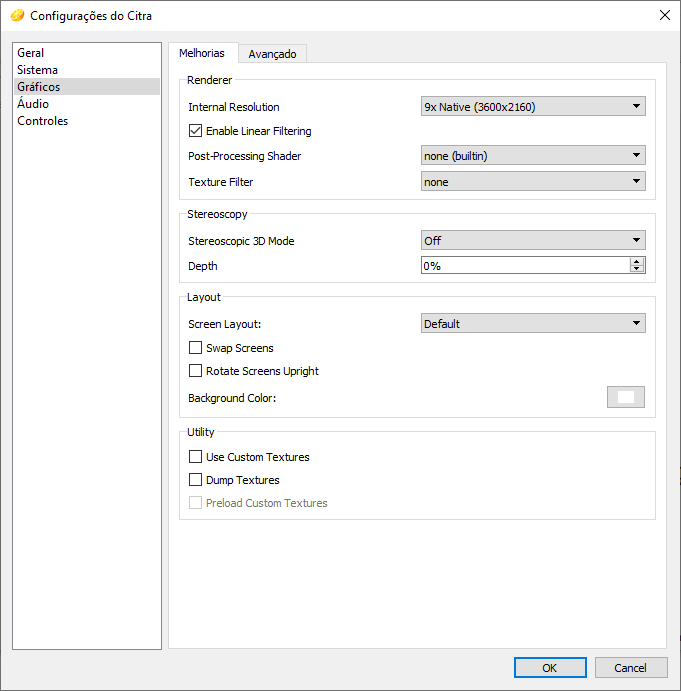
Task: Decrease Depth using the down spinner arrow
Action: pos(636,268)
